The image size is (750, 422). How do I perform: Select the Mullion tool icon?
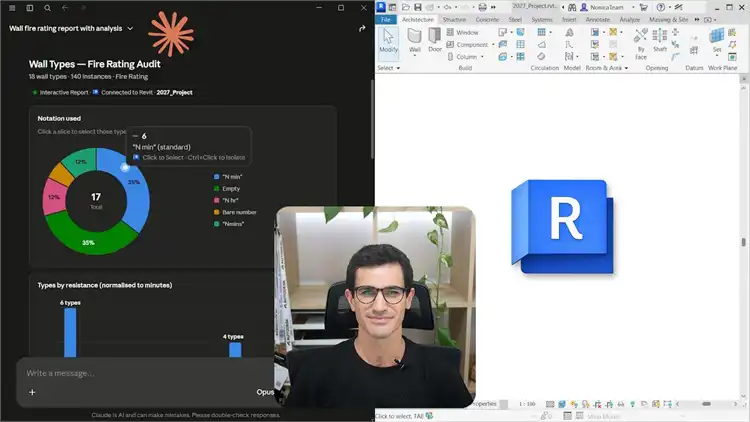click(x=520, y=56)
